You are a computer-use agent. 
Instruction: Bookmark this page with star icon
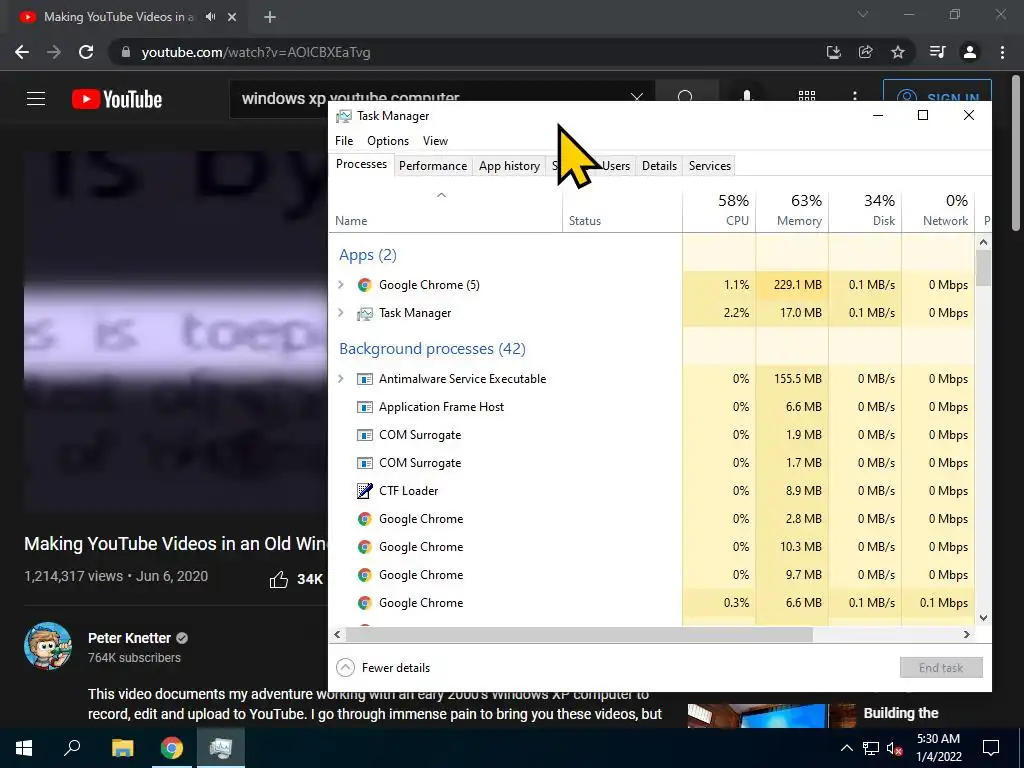coord(898,52)
